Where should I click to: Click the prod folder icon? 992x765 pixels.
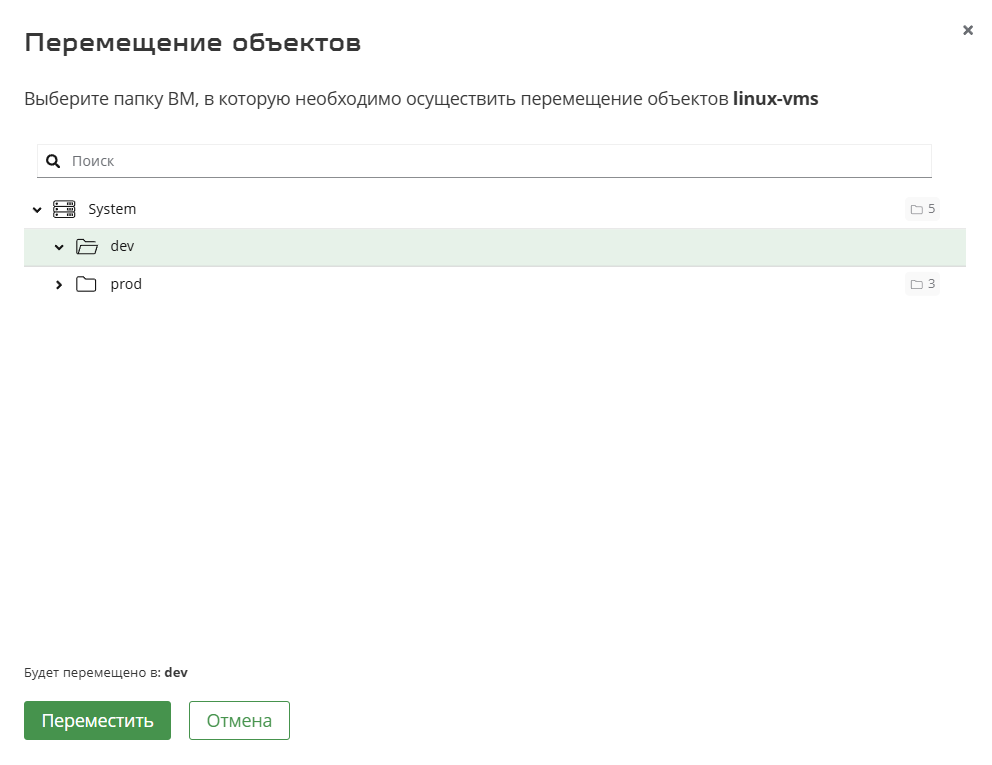(86, 284)
